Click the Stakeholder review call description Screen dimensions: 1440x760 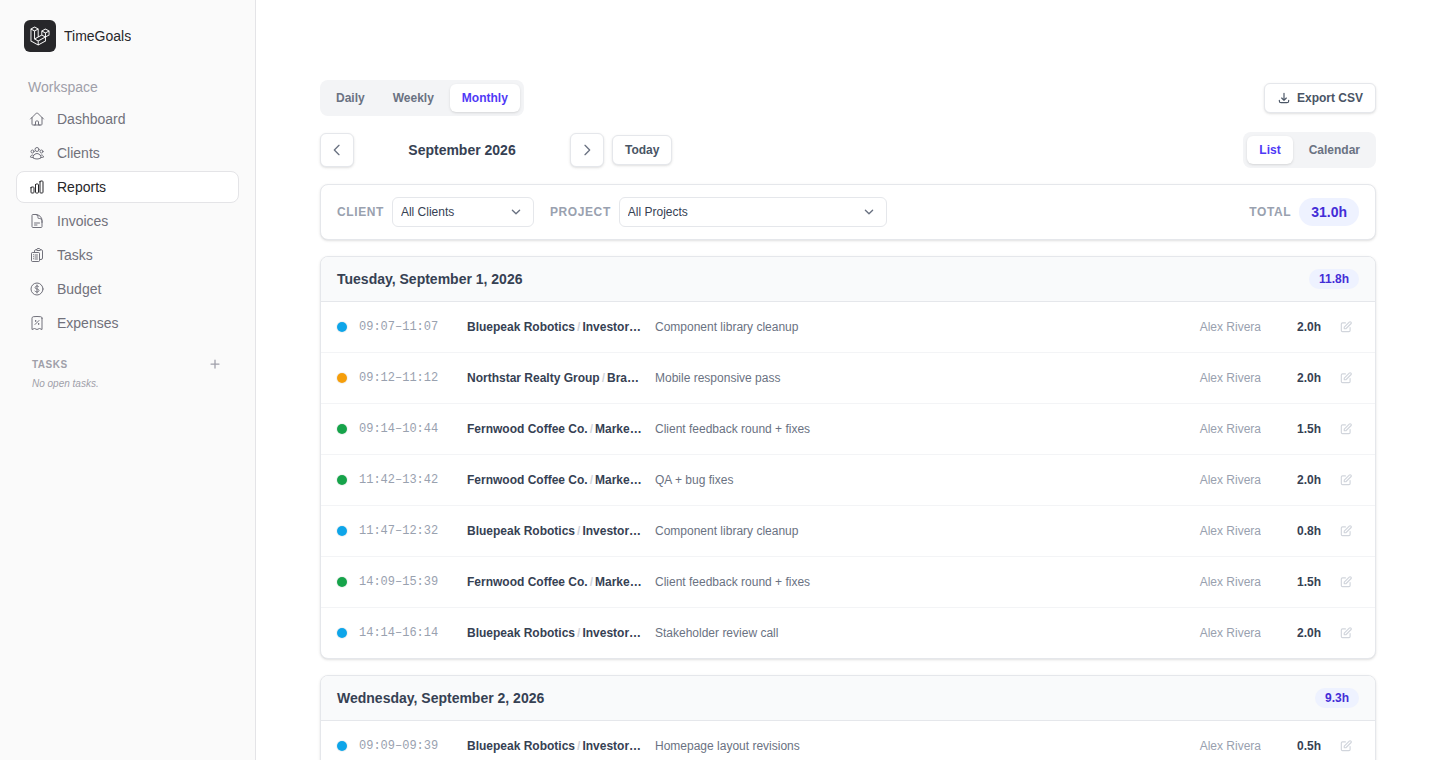pyautogui.click(x=716, y=633)
